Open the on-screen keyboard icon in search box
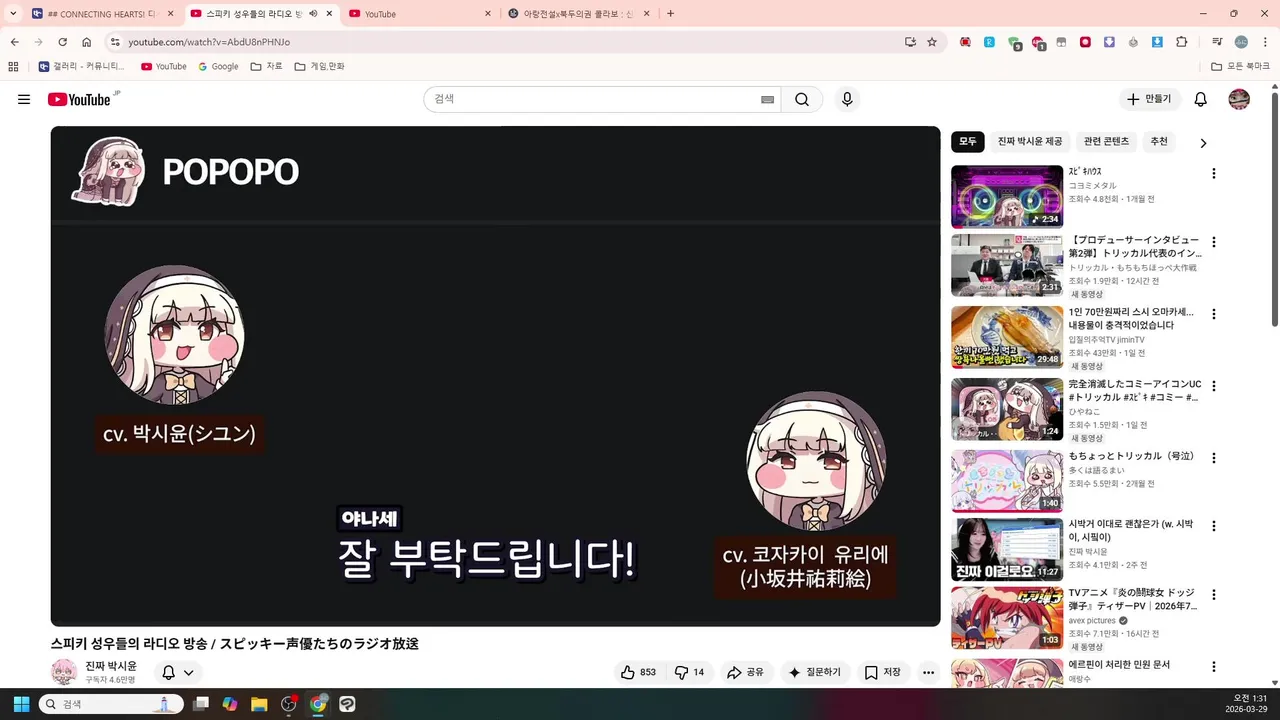 767,99
